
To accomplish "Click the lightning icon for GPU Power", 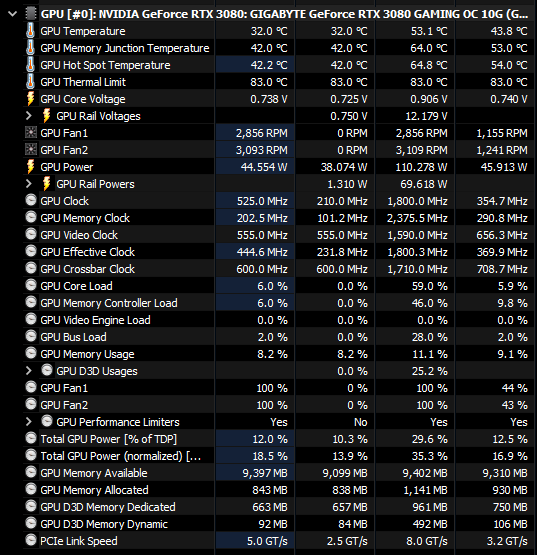I will point(31,167).
